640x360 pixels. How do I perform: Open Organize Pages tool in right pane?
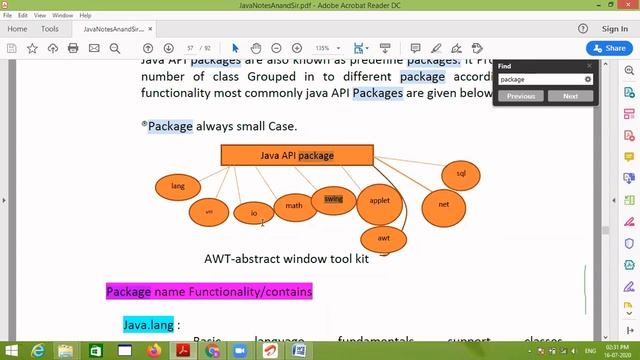[629, 114]
